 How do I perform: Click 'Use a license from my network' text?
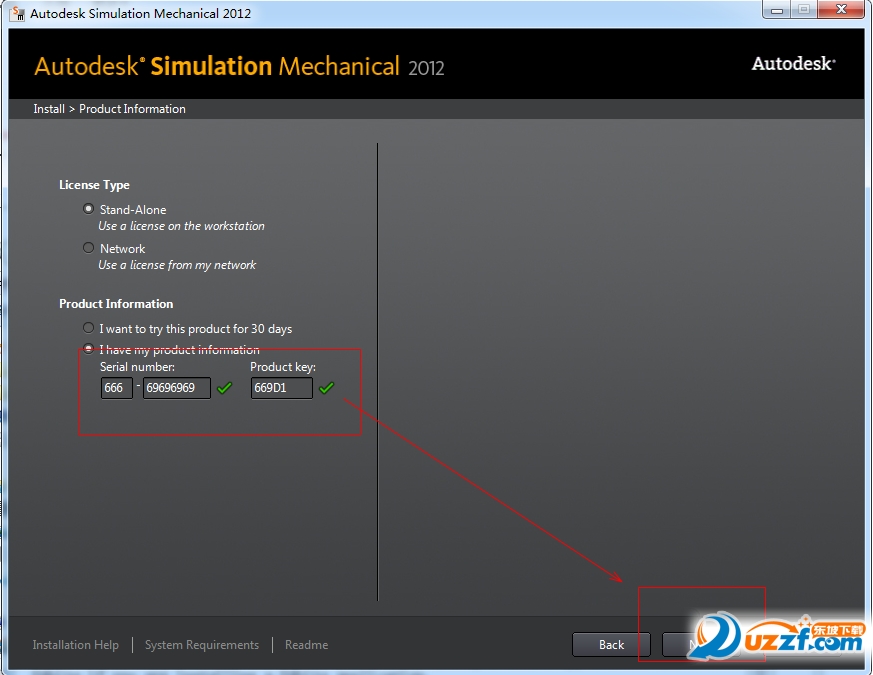pyautogui.click(x=177, y=265)
